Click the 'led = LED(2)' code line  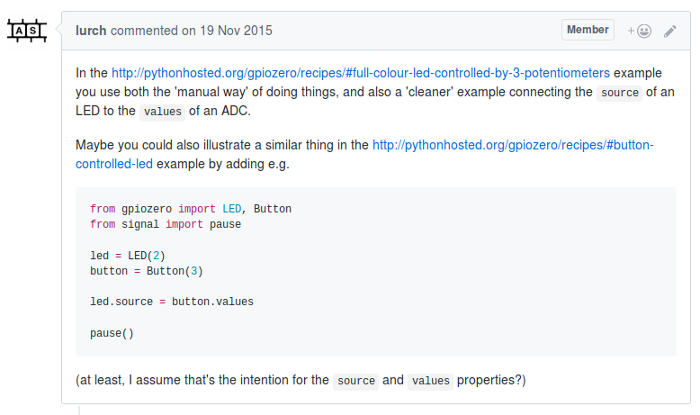(x=127, y=255)
